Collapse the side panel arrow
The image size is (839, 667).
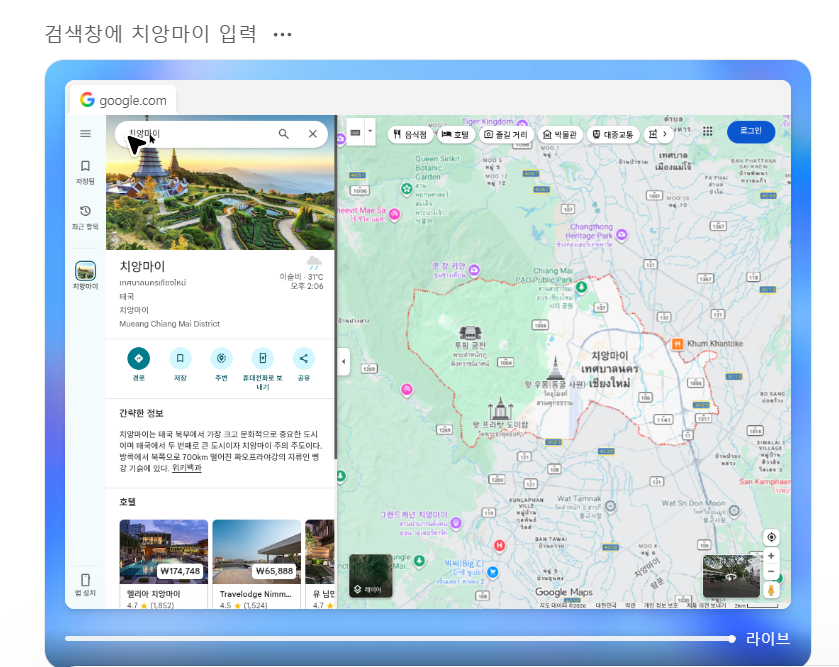[x=344, y=362]
